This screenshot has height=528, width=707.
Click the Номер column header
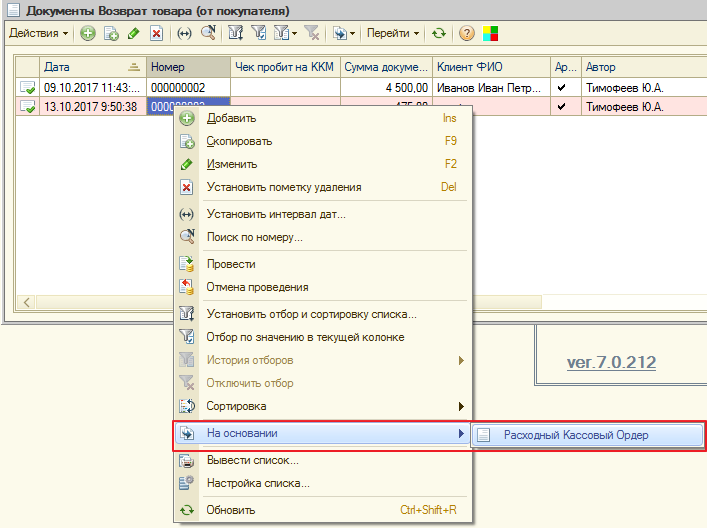(188, 67)
